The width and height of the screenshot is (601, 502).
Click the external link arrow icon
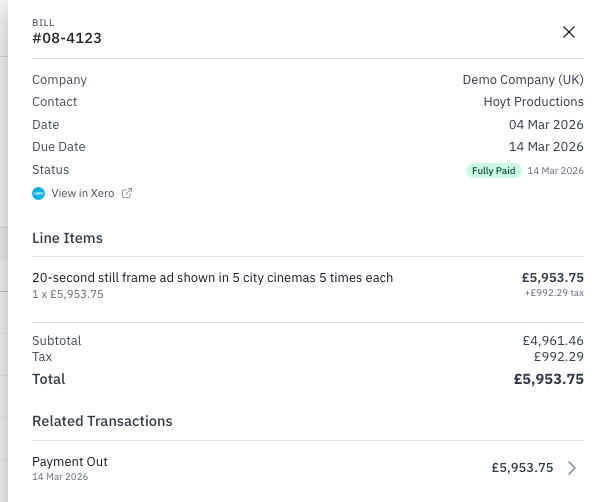pos(127,193)
